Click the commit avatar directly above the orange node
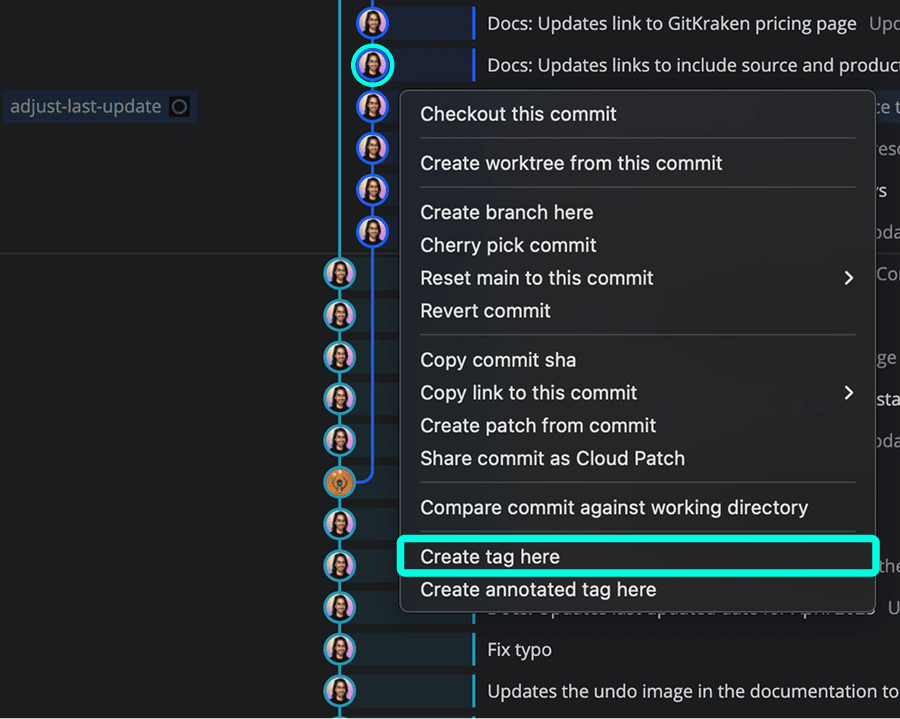This screenshot has height=719, width=900. point(339,439)
